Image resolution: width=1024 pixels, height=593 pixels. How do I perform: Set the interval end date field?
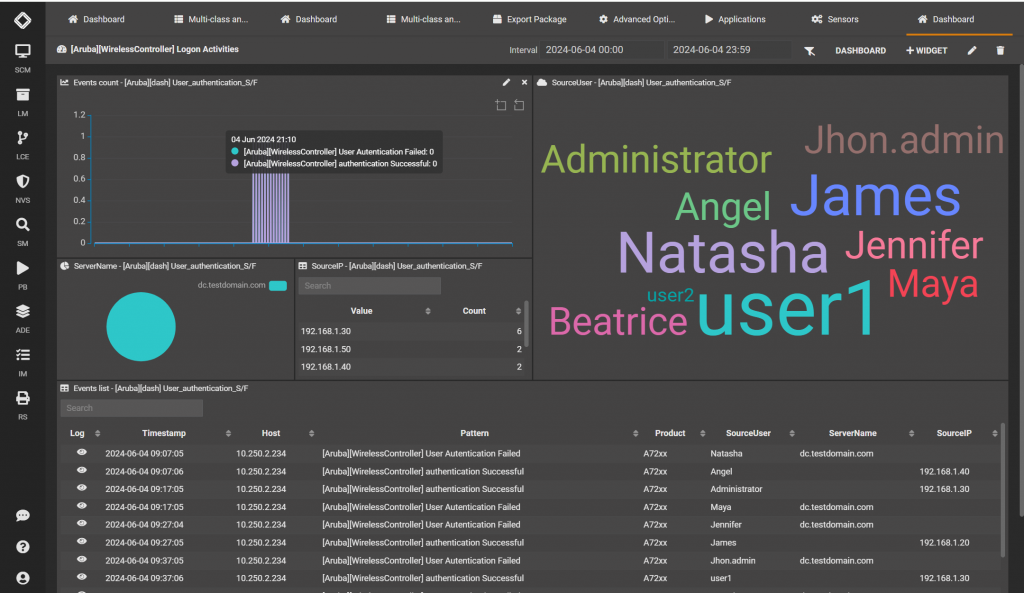tap(729, 50)
